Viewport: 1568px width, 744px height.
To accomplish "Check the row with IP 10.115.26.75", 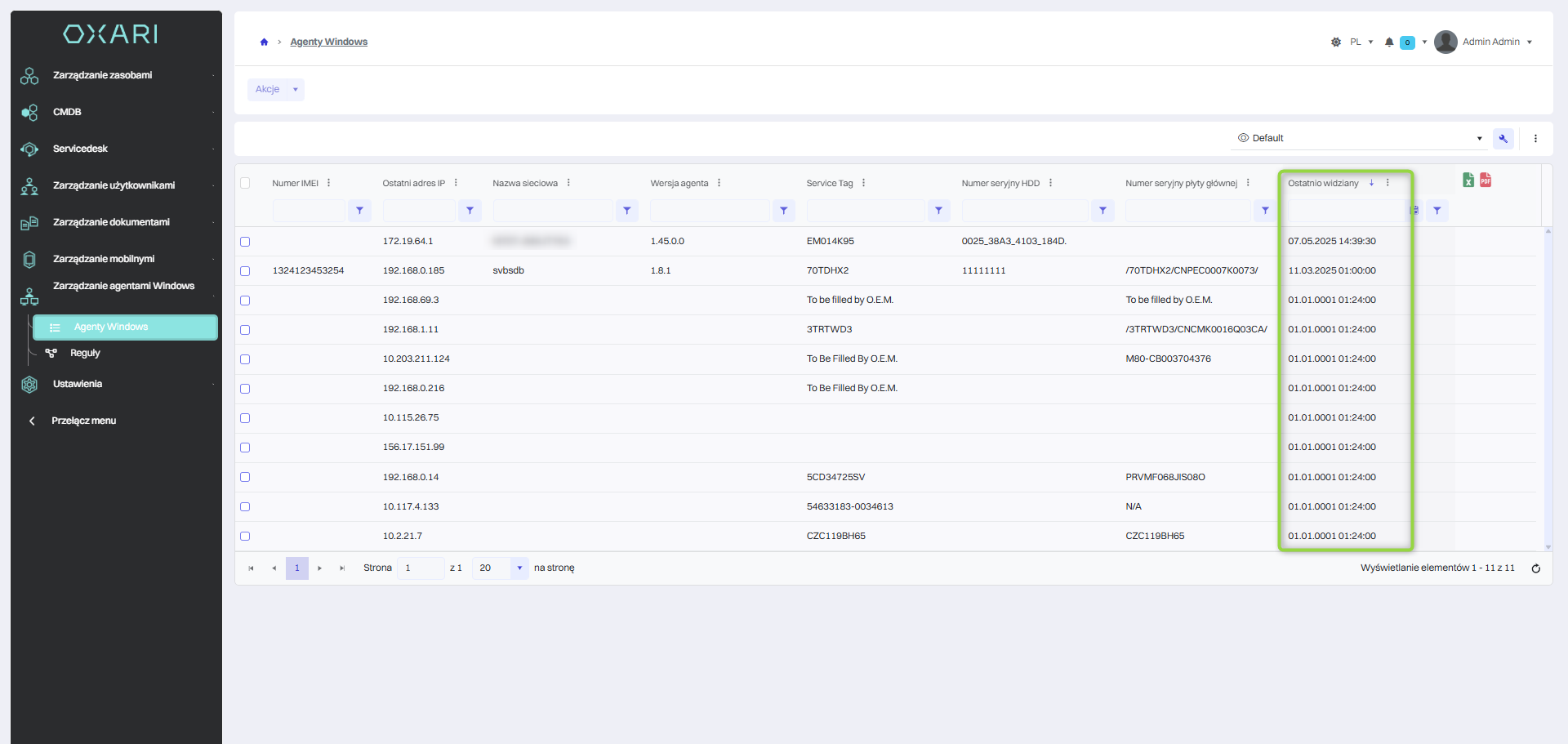I will click(245, 418).
